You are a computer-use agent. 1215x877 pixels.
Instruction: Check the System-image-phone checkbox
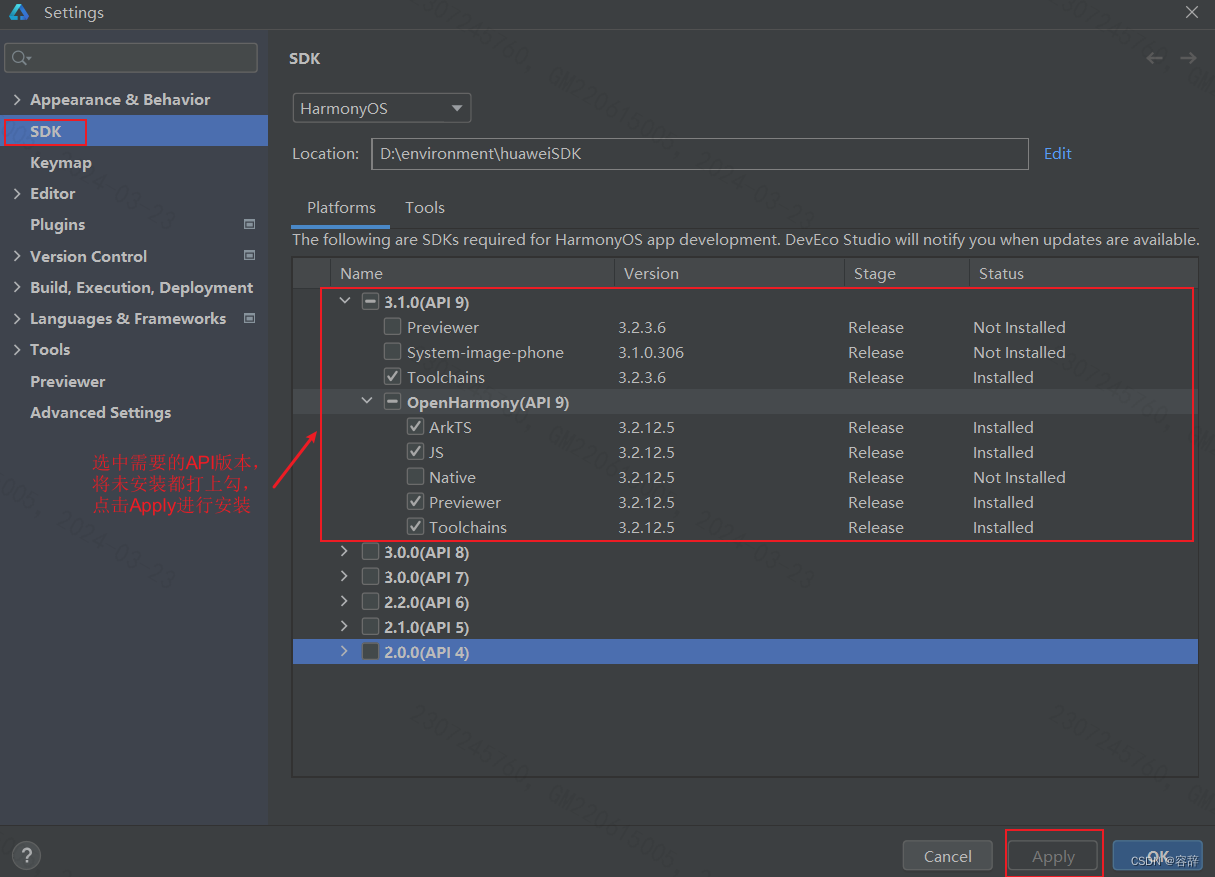click(393, 352)
